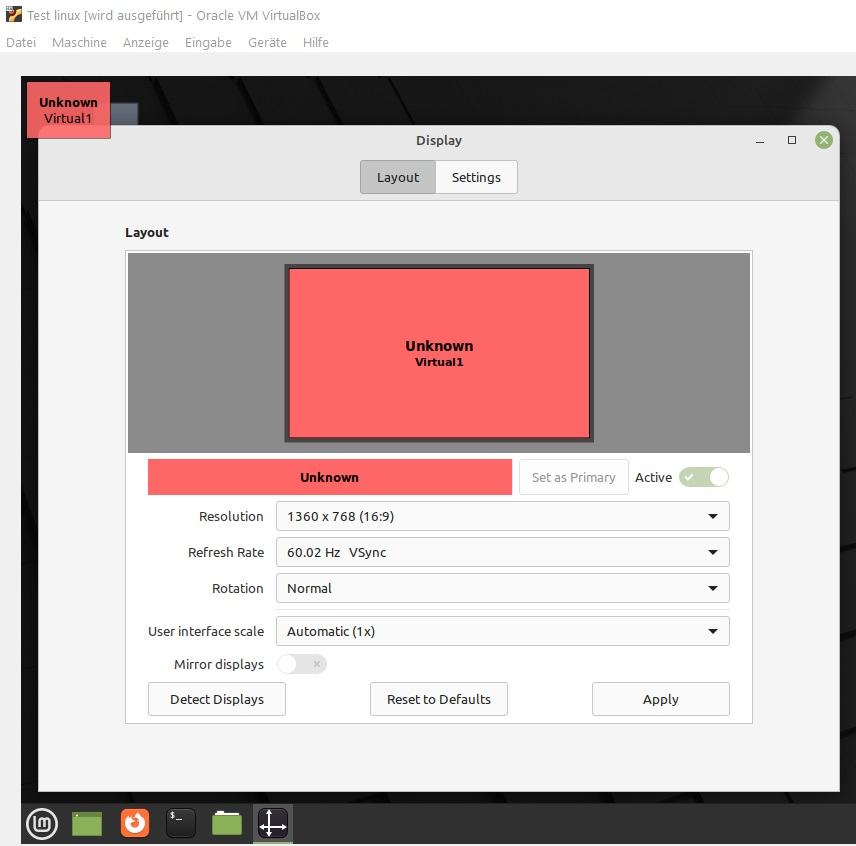Close the Display window
This screenshot has height=846, width=856.
pos(823,140)
